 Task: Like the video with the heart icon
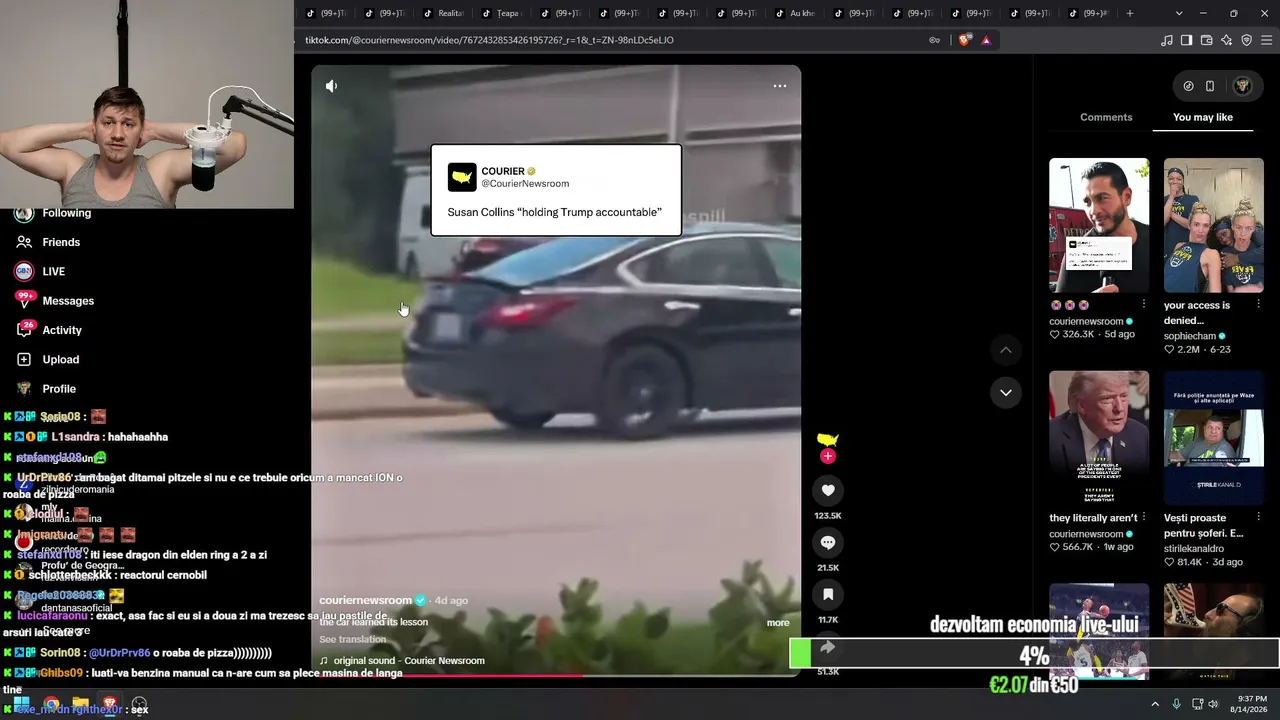coord(828,490)
